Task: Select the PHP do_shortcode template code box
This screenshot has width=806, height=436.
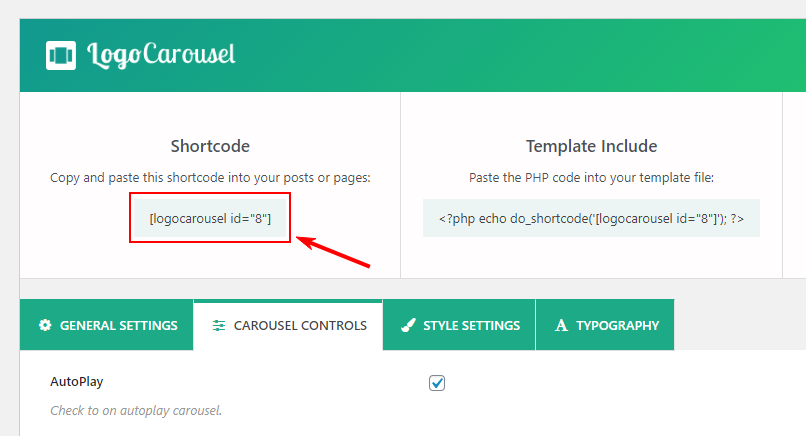Action: click(591, 219)
